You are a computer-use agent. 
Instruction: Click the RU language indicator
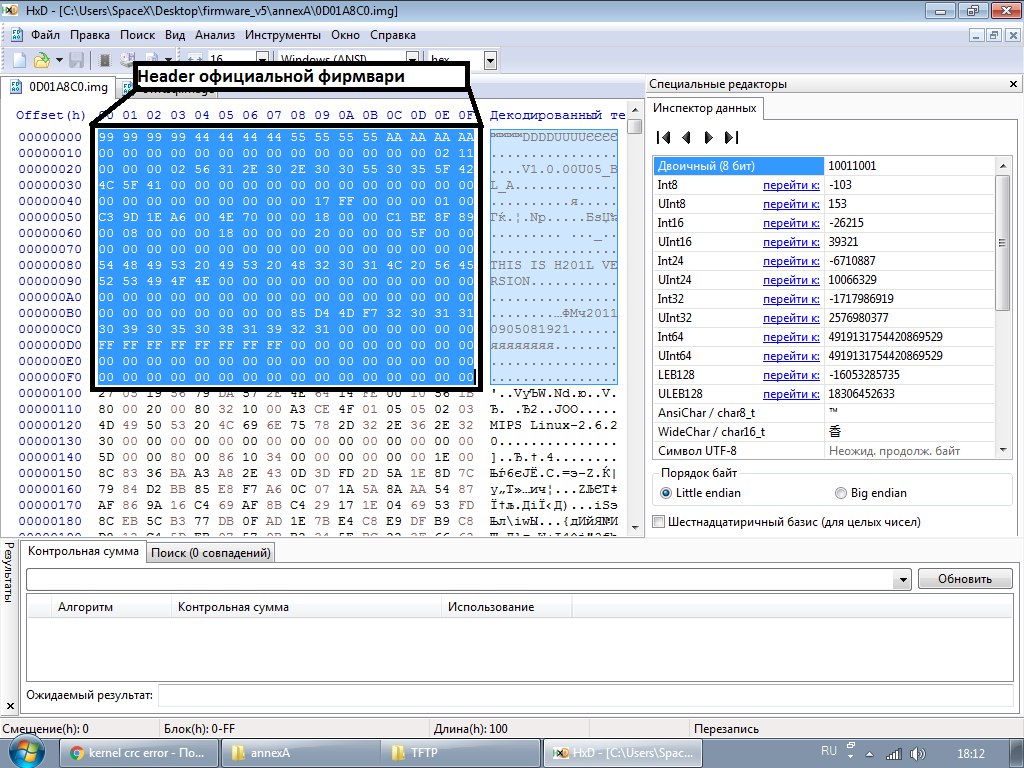829,750
